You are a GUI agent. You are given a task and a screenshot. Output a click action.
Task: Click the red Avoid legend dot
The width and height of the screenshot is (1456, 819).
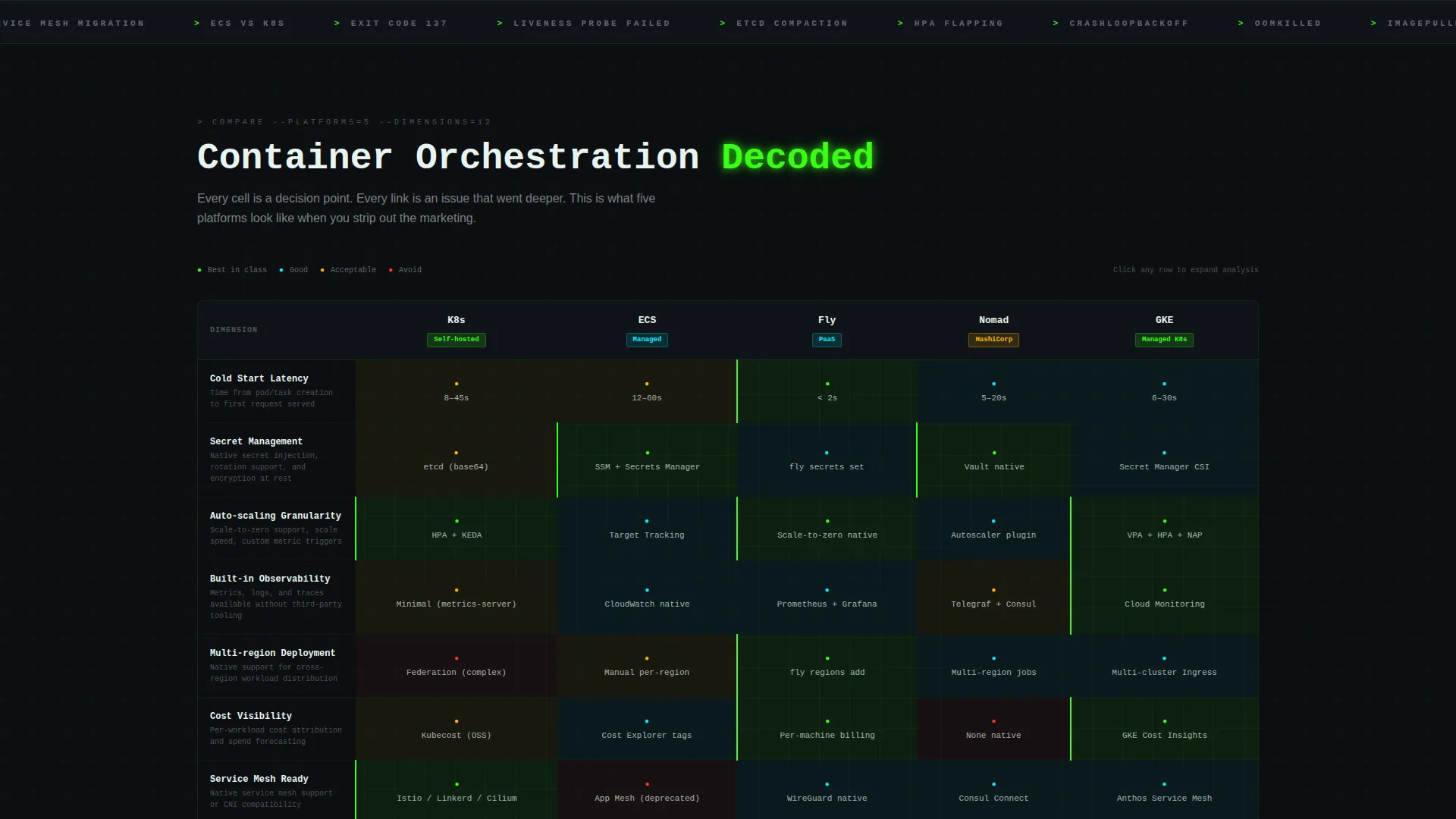click(x=391, y=270)
